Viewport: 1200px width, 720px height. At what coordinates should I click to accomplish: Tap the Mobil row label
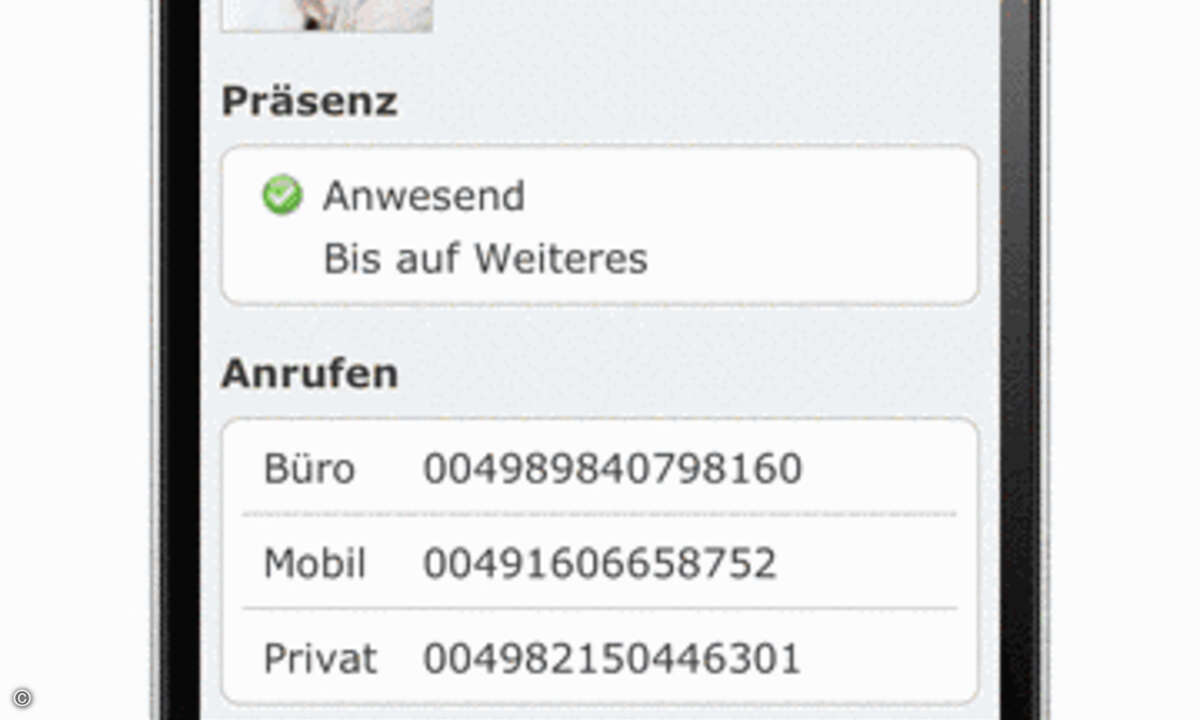(315, 563)
